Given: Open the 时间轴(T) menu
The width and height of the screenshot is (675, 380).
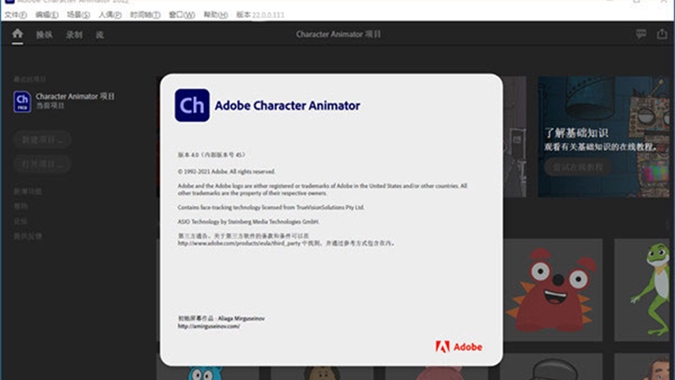Looking at the screenshot, I should pyautogui.click(x=146, y=15).
